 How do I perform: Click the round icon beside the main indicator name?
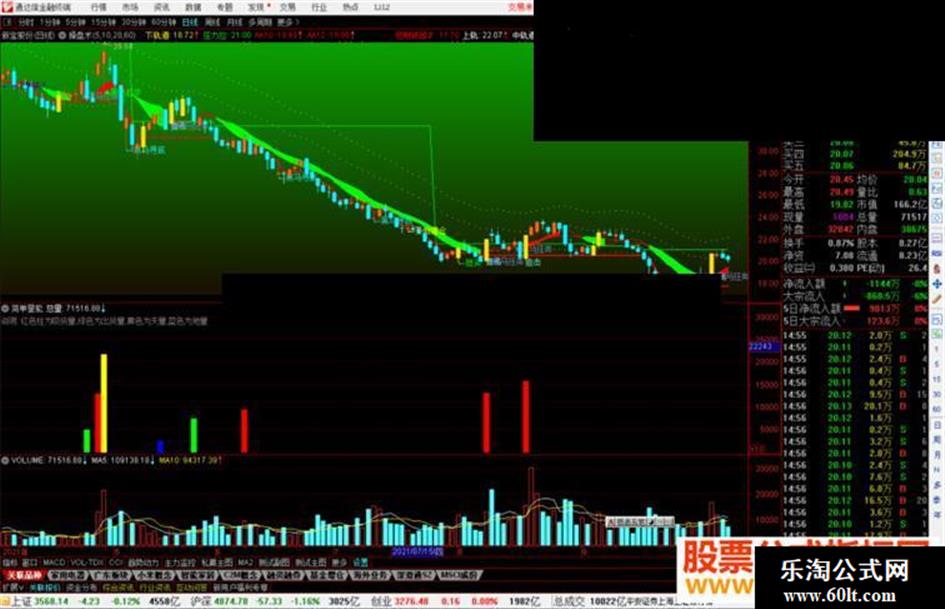(63, 36)
